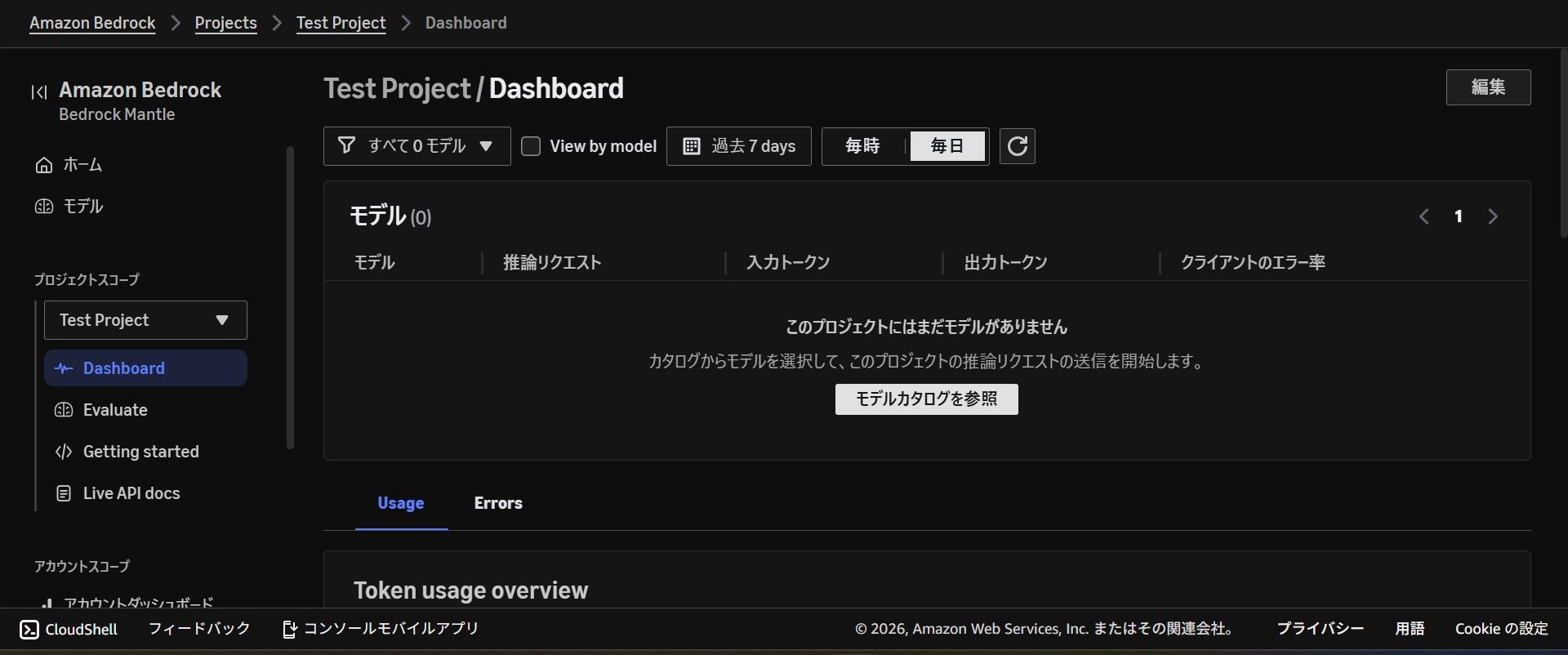Switch granularity to 毎時 (hourly)
The image size is (1568, 655).
click(863, 146)
